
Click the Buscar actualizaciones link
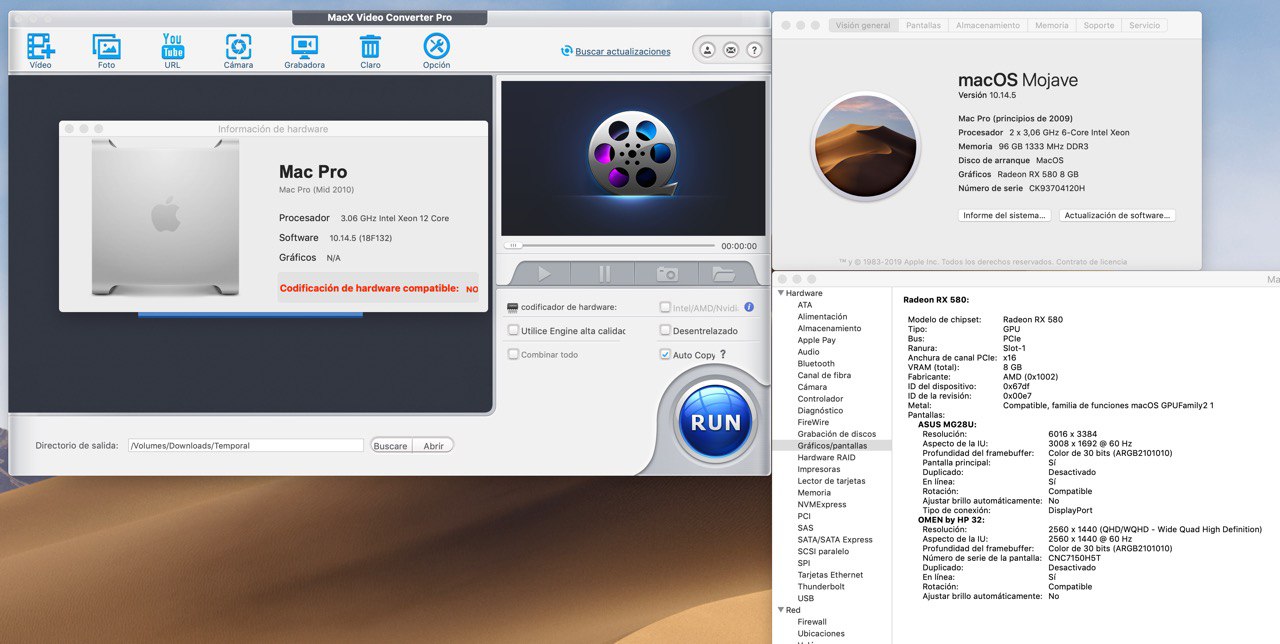[623, 51]
